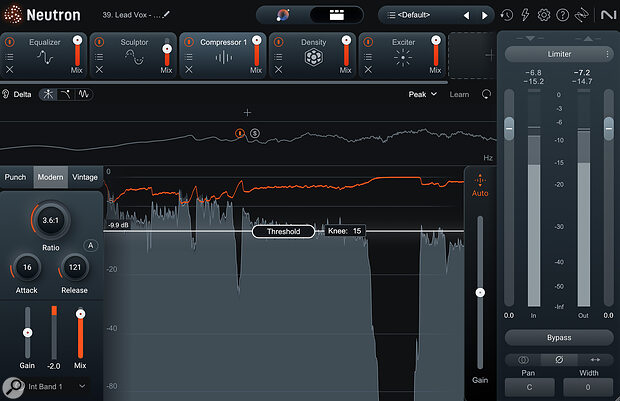Expand output panel with the up arrow
Viewport: 620px width, 401px height.
click(x=588, y=38)
